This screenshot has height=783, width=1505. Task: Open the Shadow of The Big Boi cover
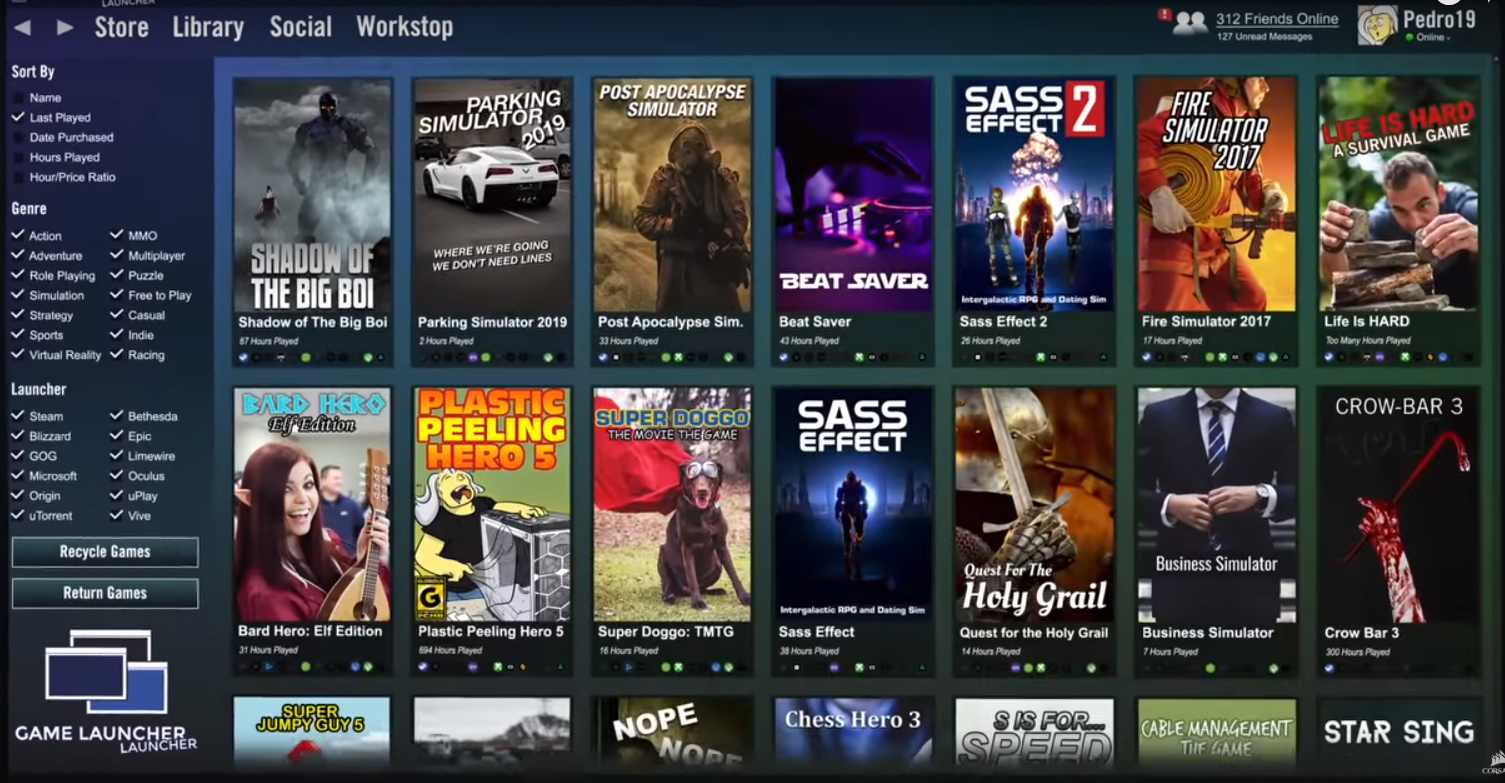click(312, 195)
